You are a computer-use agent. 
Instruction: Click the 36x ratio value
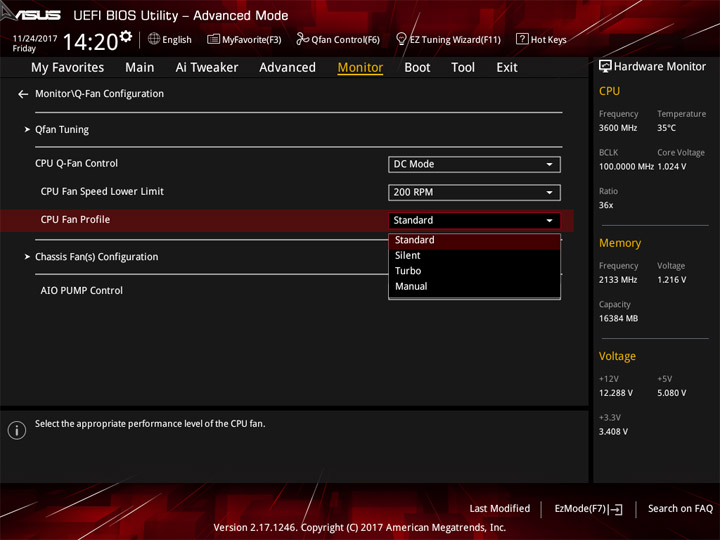coord(606,205)
